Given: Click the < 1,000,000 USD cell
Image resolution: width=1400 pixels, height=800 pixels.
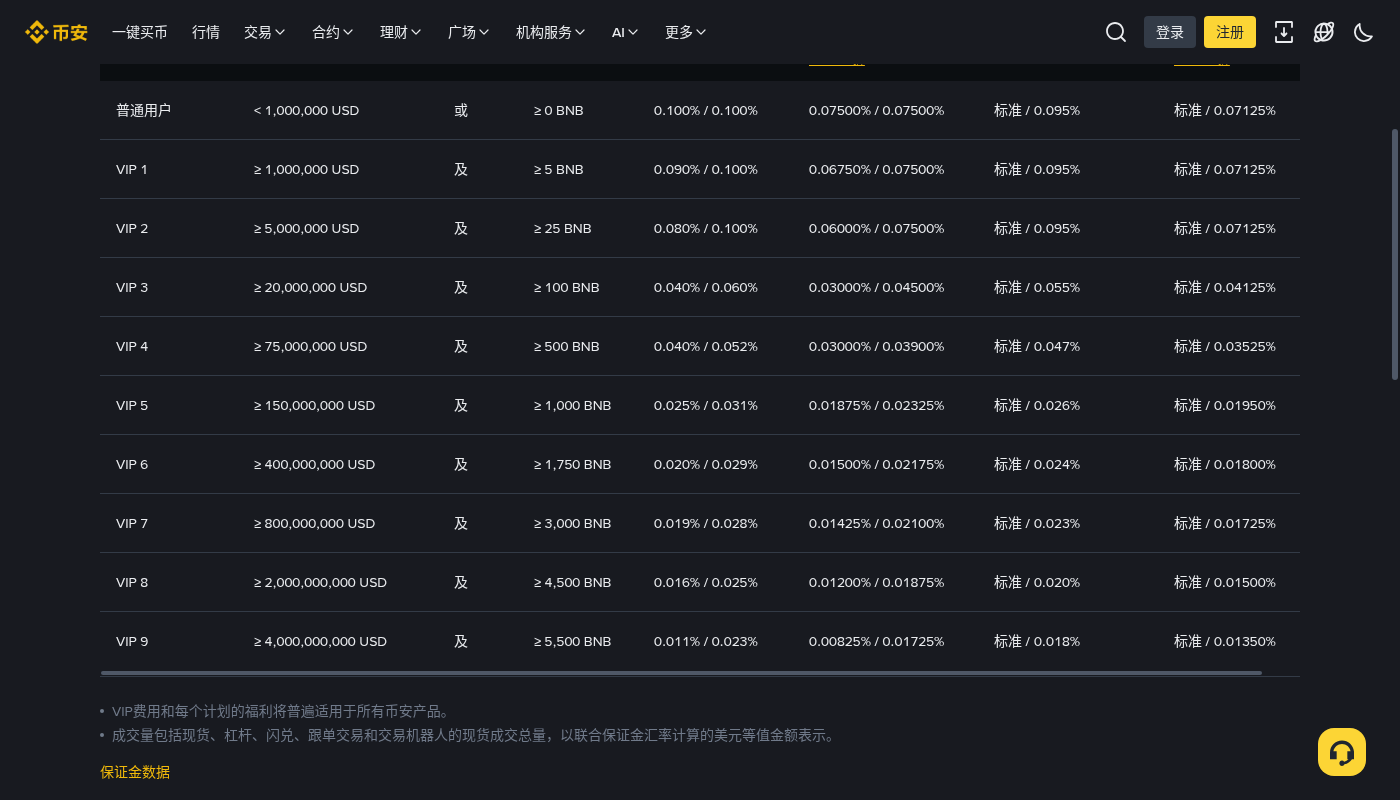Looking at the screenshot, I should pos(306,110).
